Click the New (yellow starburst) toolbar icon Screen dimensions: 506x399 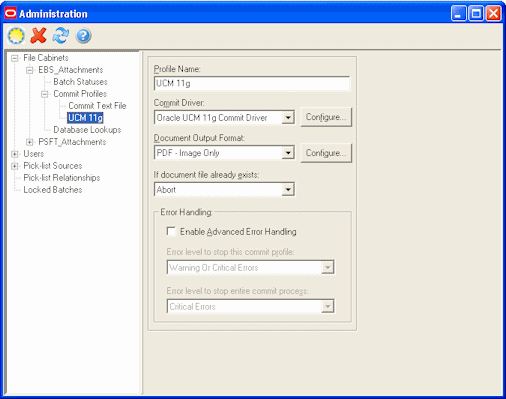coord(16,36)
